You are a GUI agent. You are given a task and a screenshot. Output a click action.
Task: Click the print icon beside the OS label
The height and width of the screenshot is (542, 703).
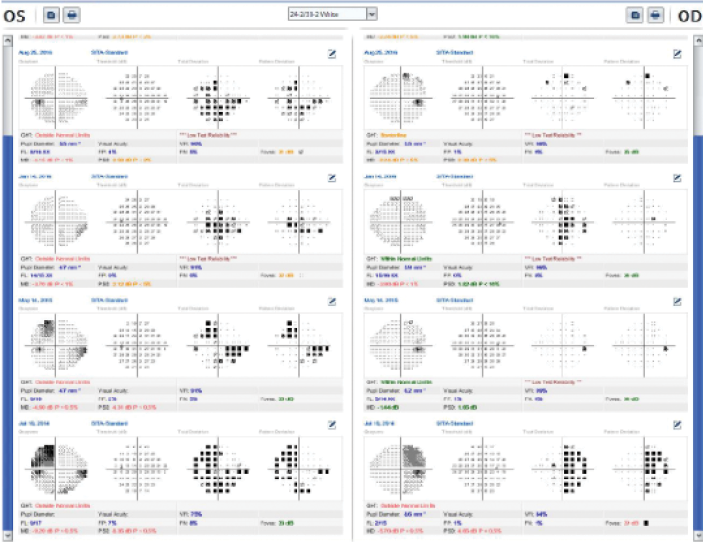(x=72, y=15)
